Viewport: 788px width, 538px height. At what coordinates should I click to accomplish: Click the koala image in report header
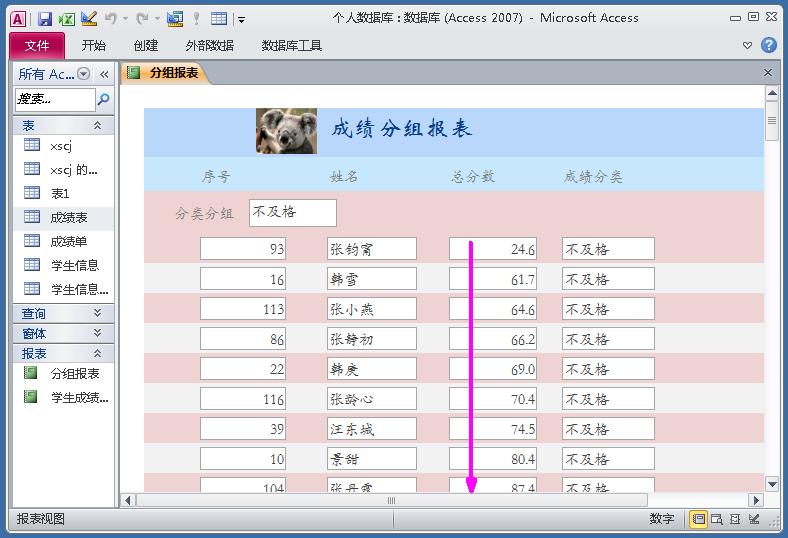286,131
